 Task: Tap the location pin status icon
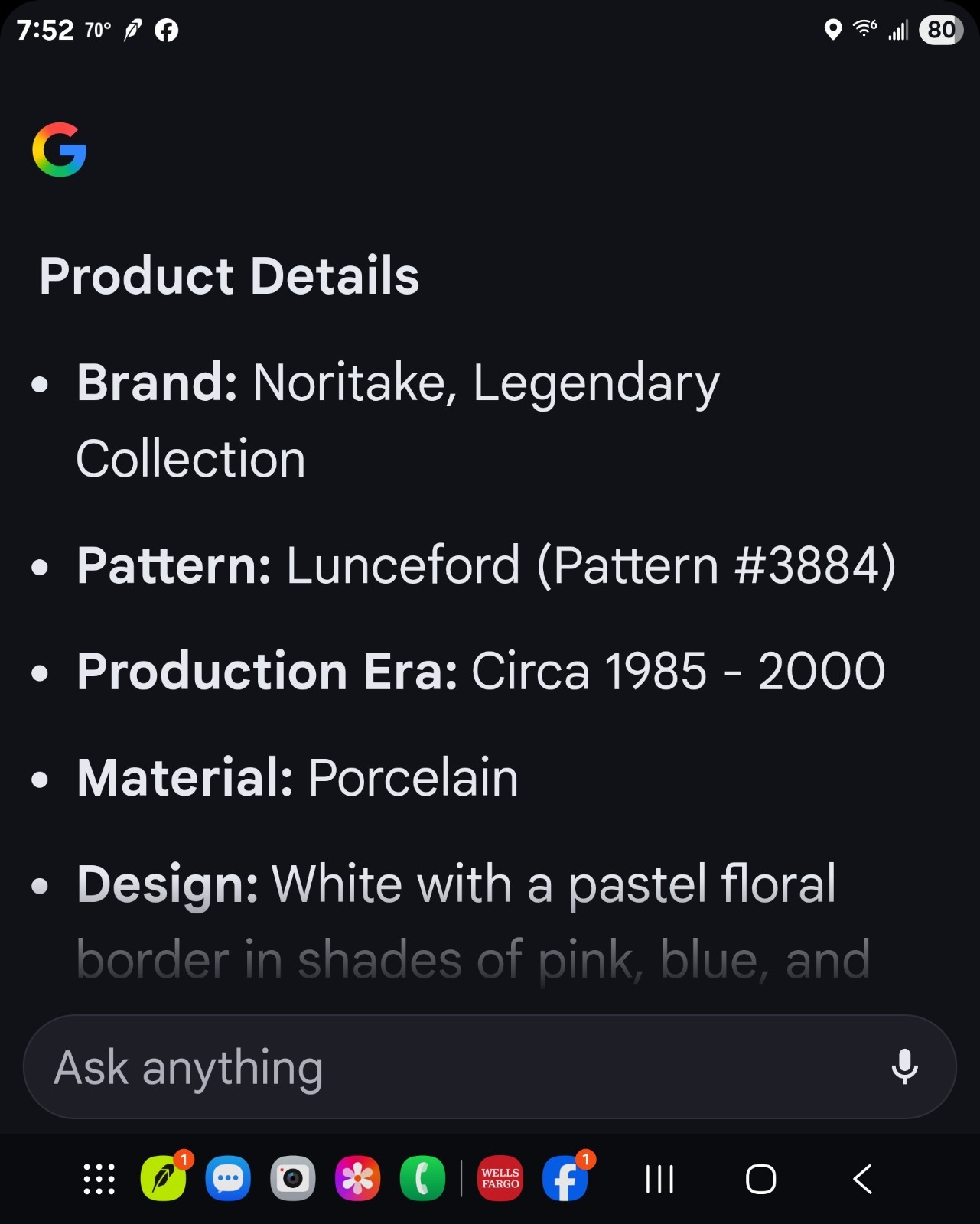[x=833, y=30]
